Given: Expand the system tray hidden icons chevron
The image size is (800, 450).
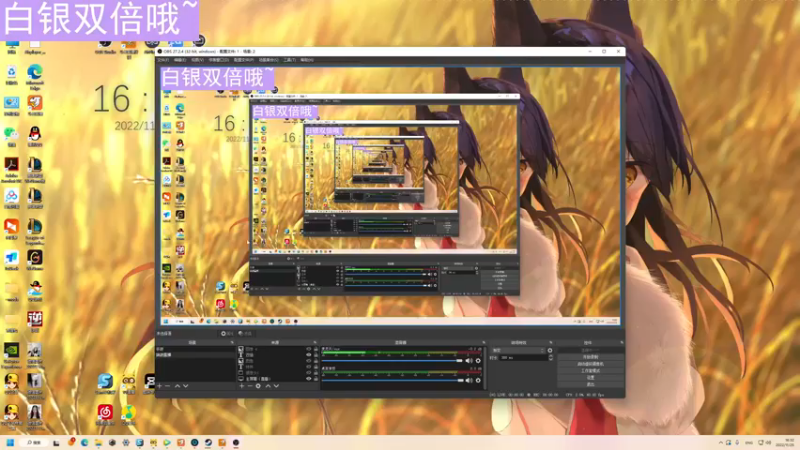Looking at the screenshot, I should coord(720,442).
